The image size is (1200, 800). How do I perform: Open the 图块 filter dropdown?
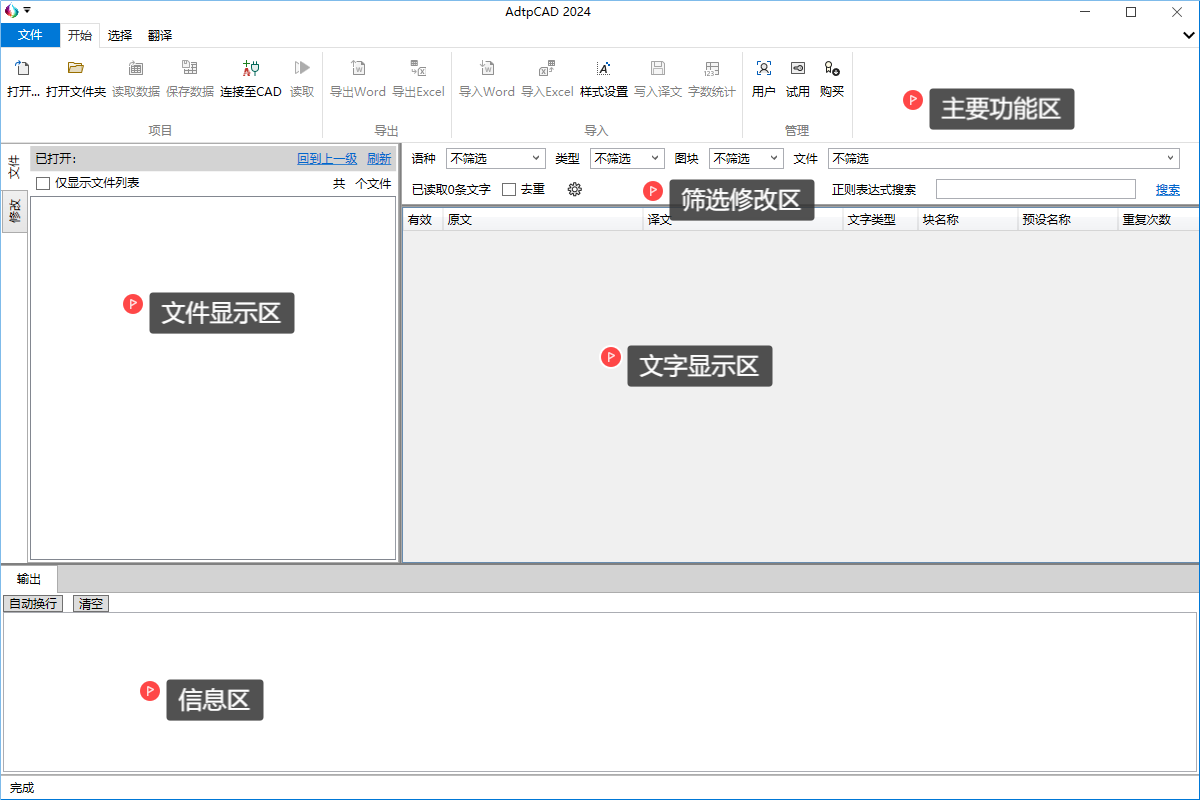point(746,158)
